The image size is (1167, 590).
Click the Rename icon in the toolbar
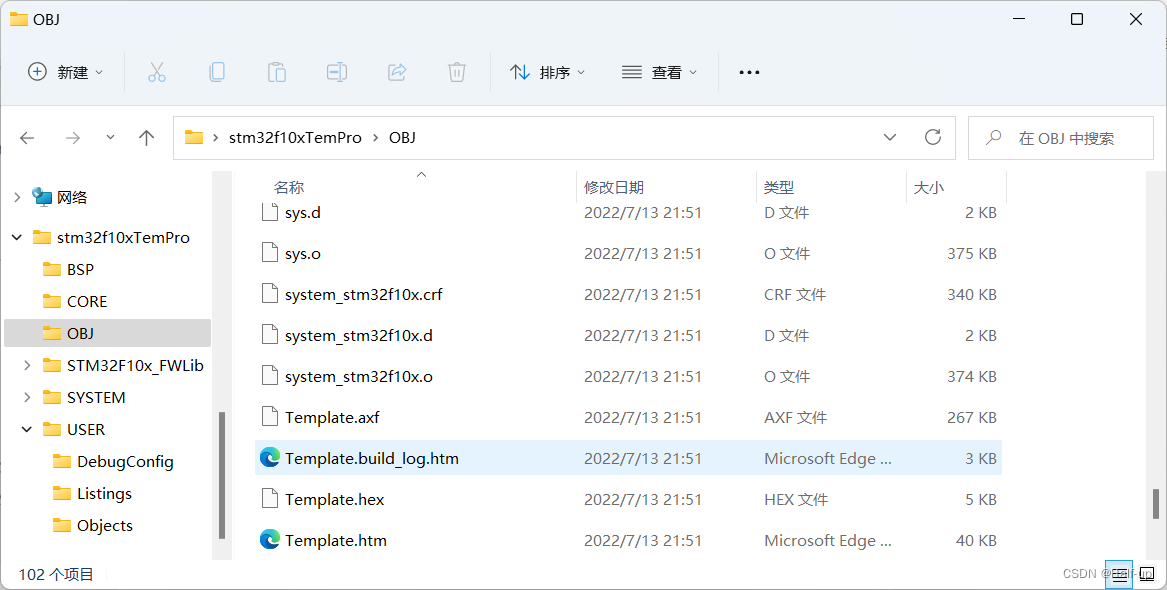coord(336,71)
